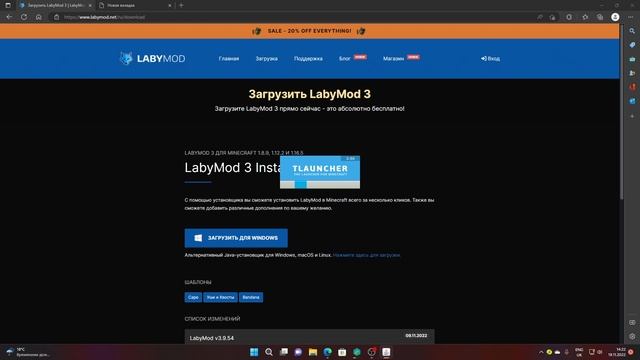Open the browser Extensions icon
This screenshot has width=640, height=360.
click(569, 17)
